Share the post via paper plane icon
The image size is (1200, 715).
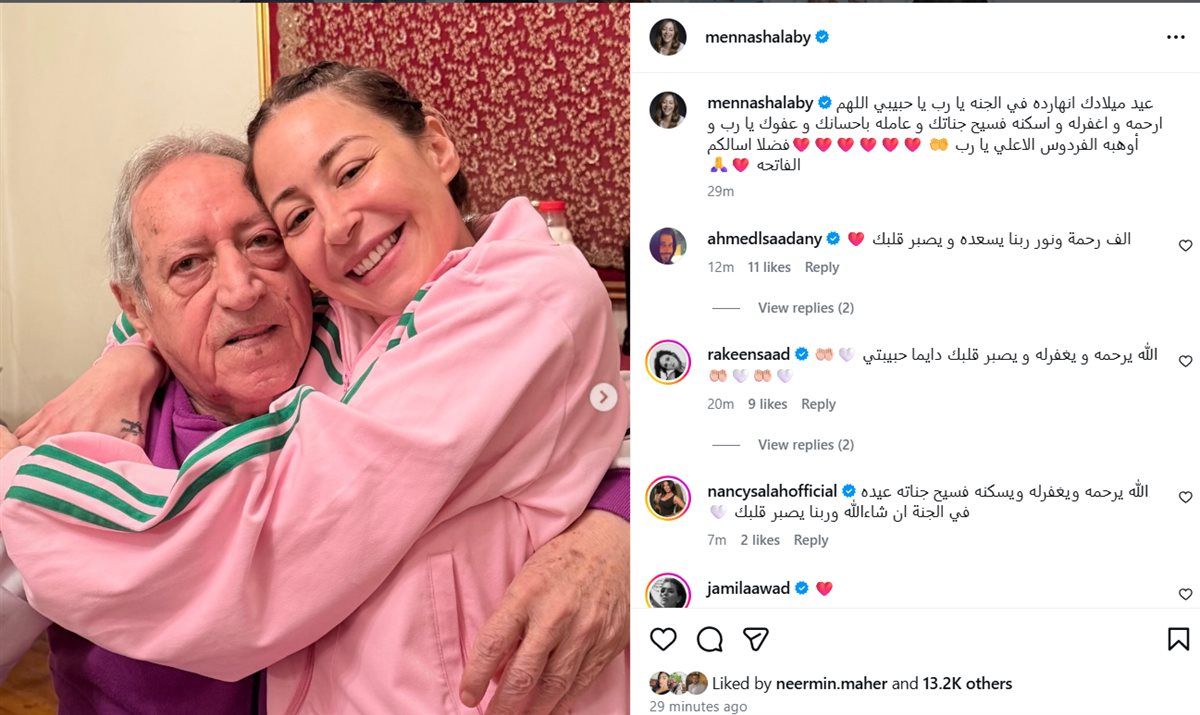pyautogui.click(x=755, y=639)
